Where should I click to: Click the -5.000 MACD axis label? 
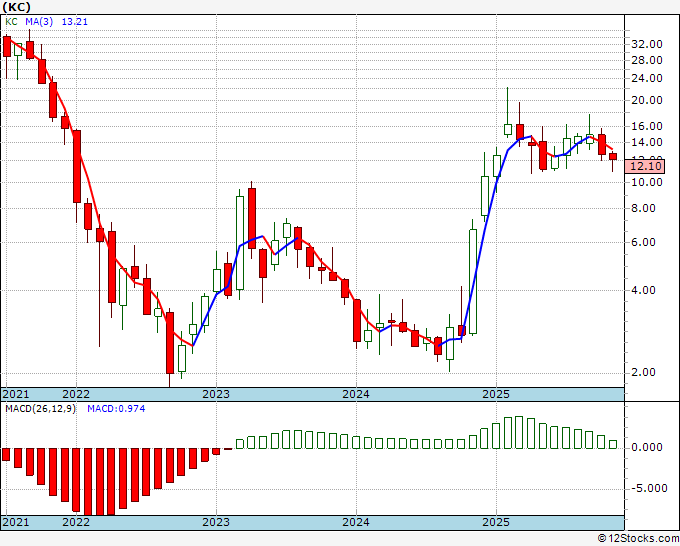pyautogui.click(x=649, y=488)
